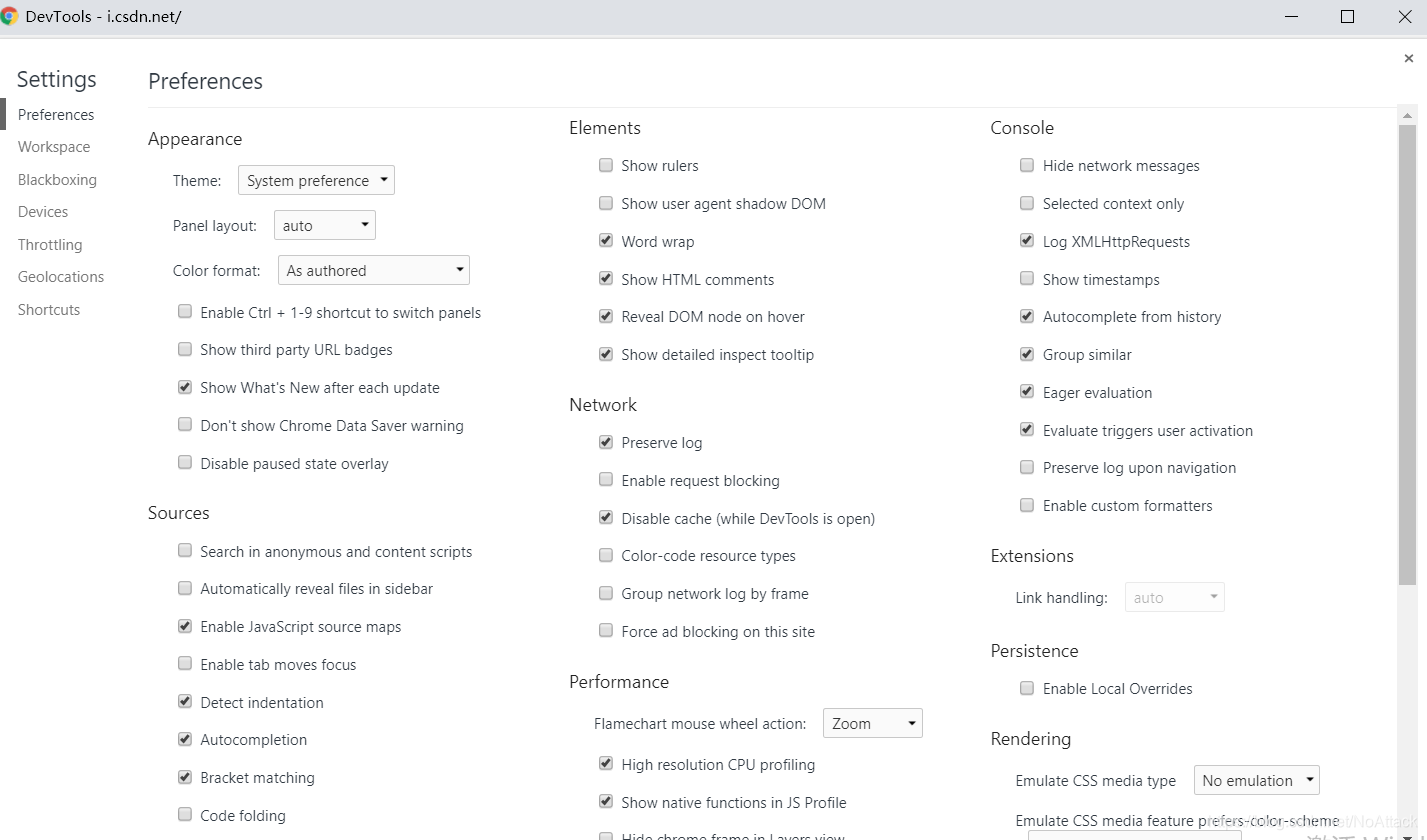The image size is (1427, 840).
Task: Uncheck Eager evaluation
Action: 1027,392
